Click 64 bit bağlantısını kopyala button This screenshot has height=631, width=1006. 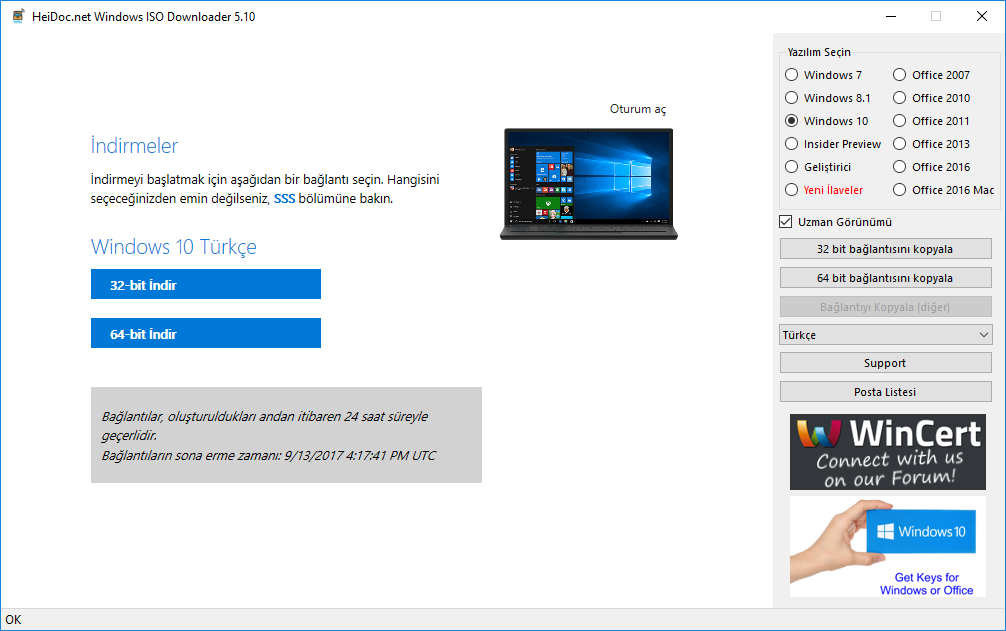coord(885,278)
